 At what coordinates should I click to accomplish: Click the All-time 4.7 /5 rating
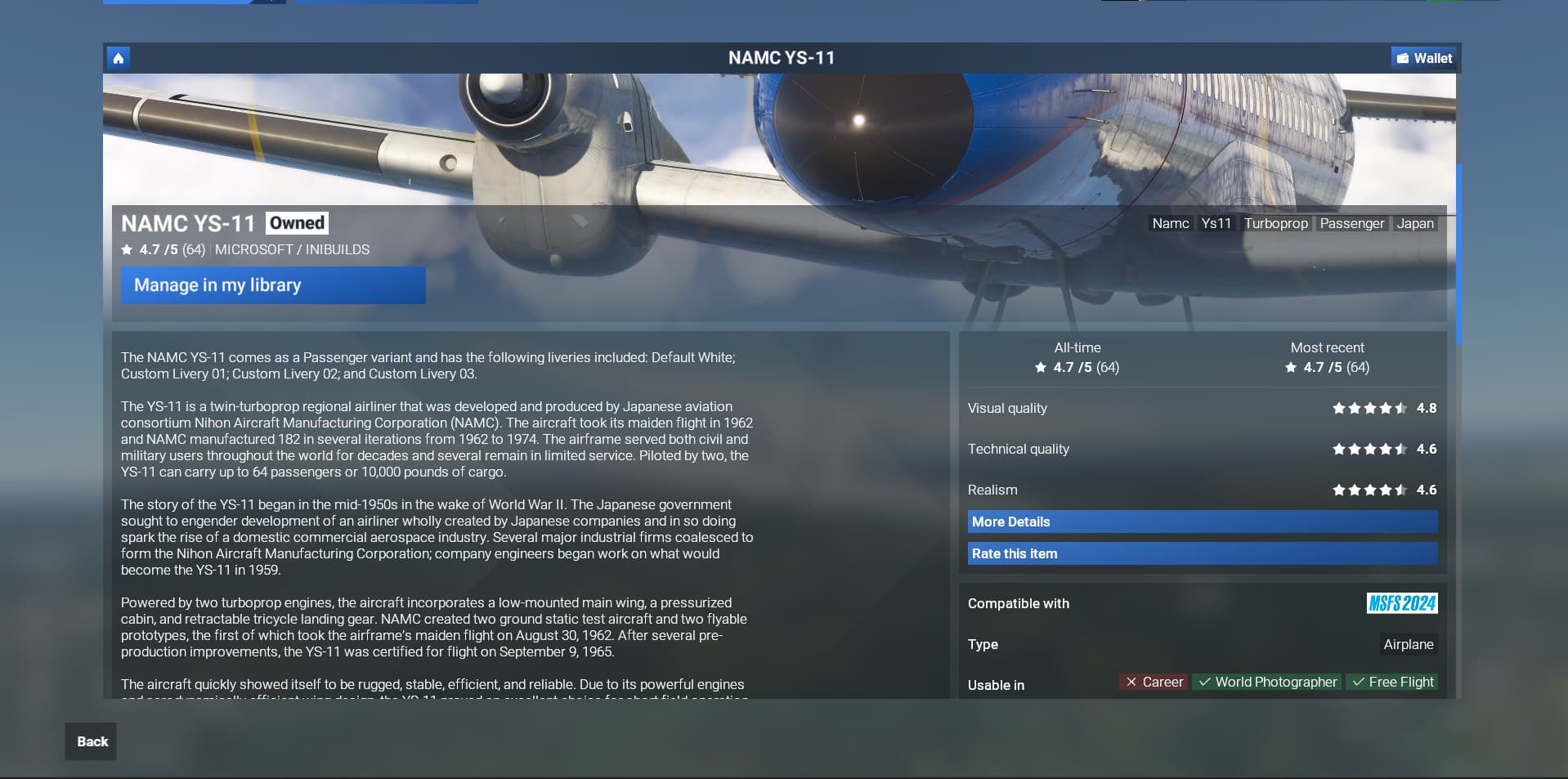[1077, 367]
